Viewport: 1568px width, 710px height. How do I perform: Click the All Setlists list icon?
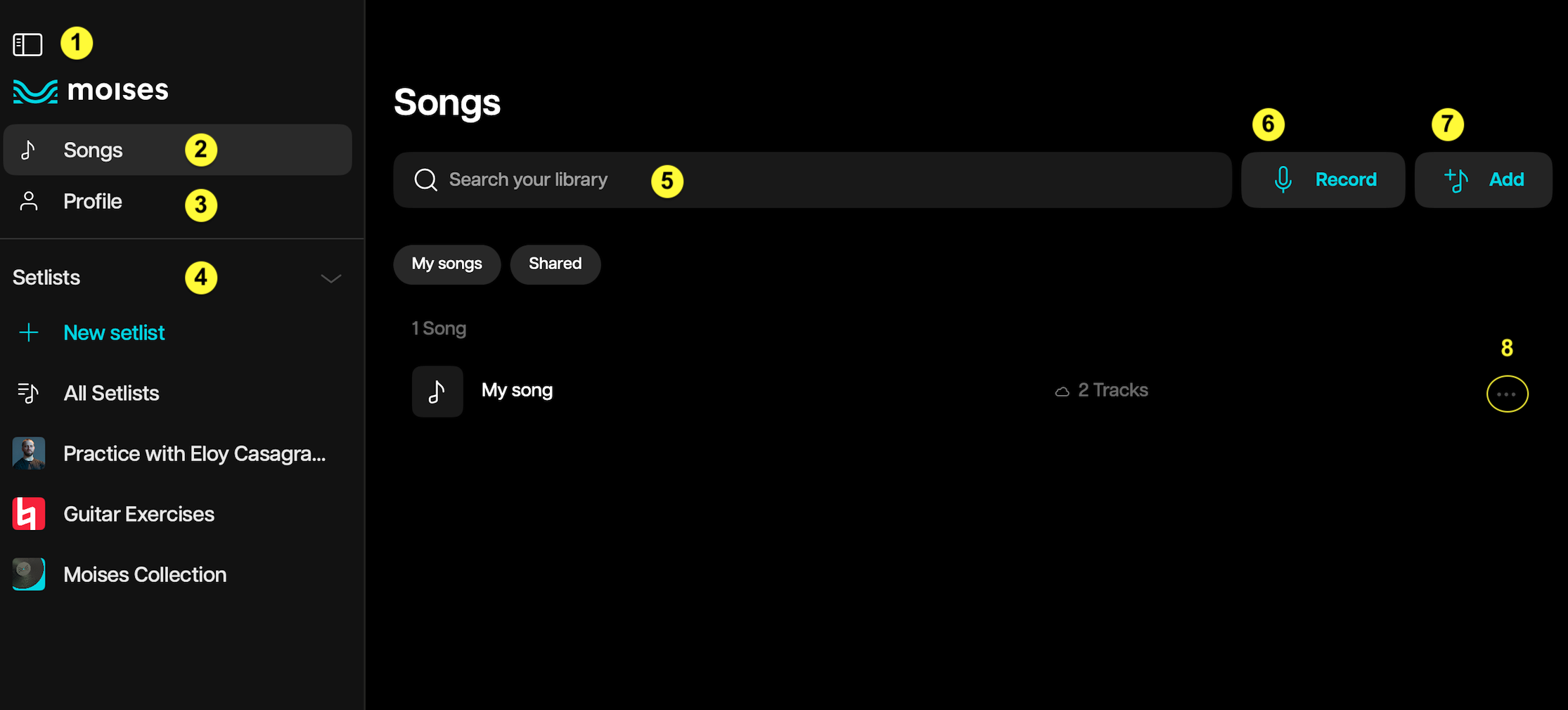point(28,392)
